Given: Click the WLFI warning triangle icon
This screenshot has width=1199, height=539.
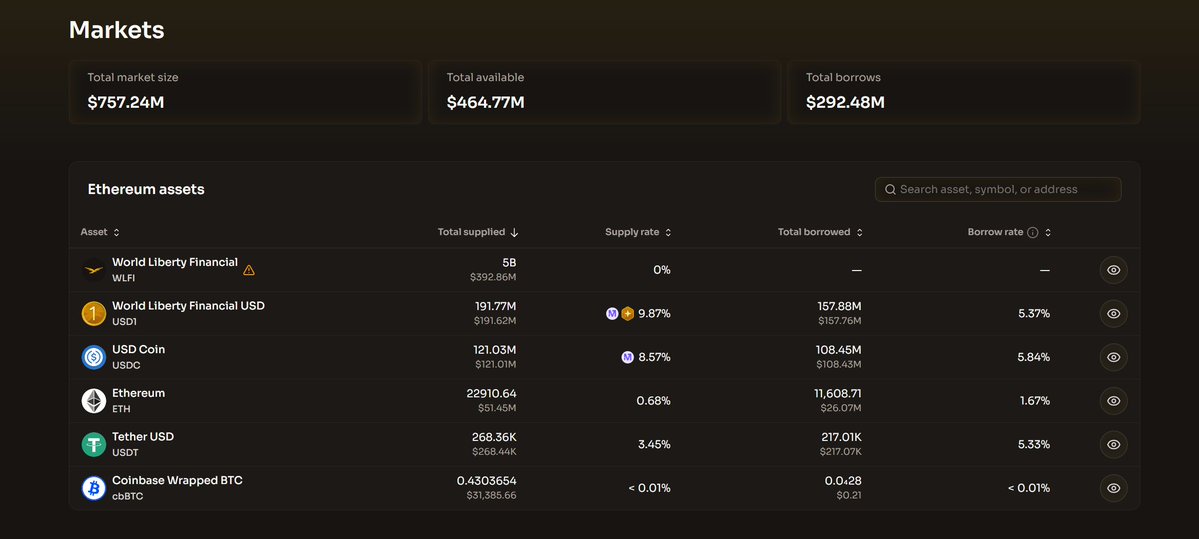Looking at the screenshot, I should 249,270.
